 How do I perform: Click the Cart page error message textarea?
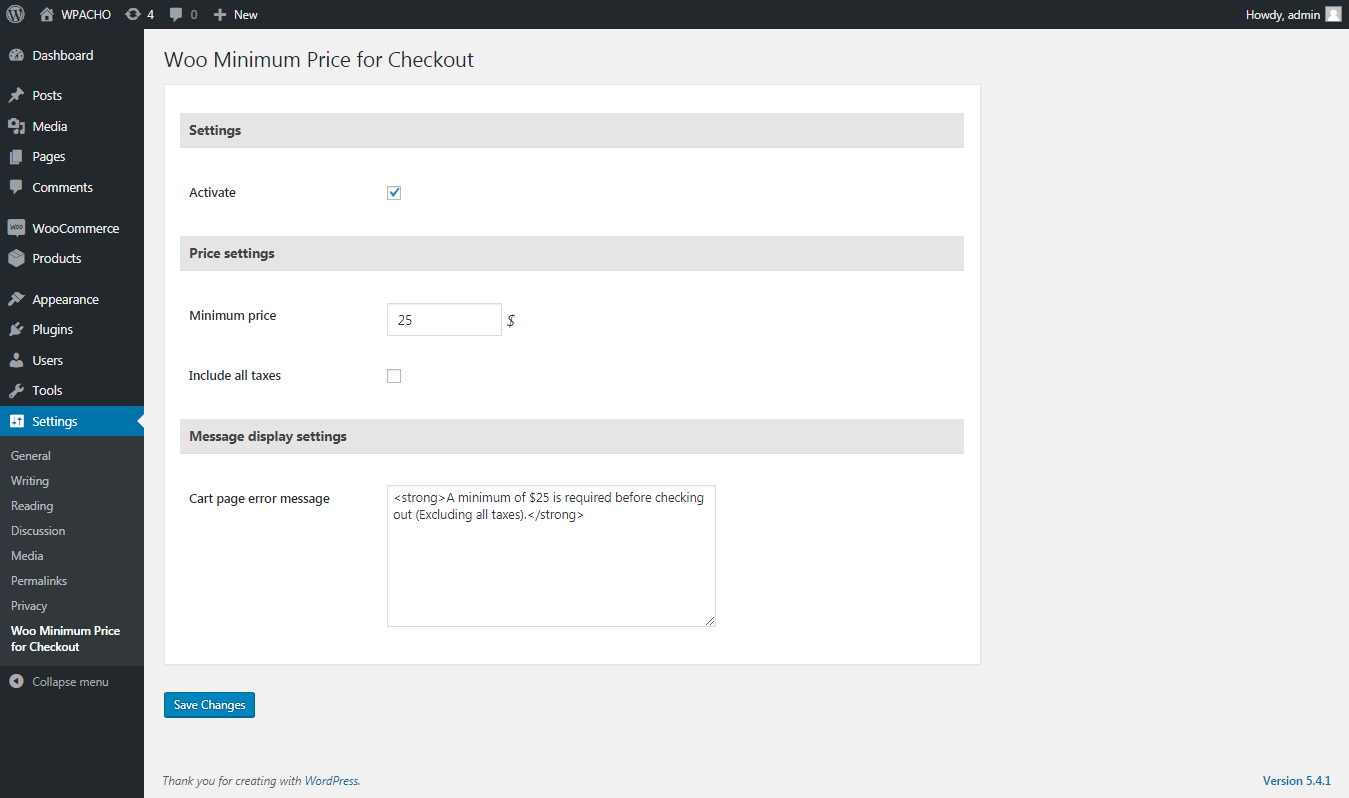pyautogui.click(x=551, y=556)
